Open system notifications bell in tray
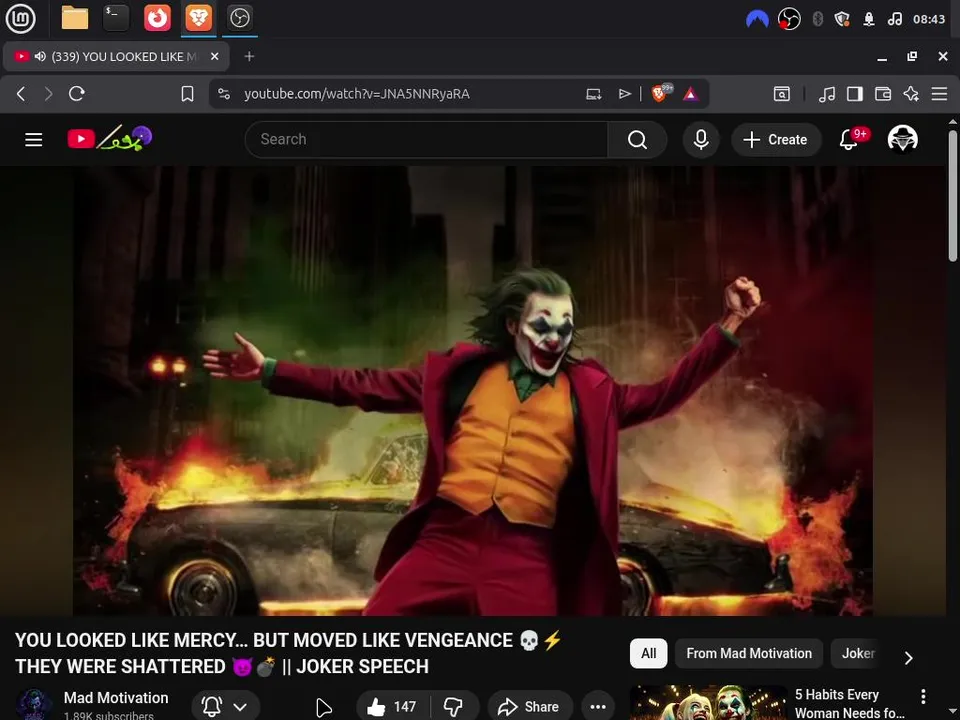Image resolution: width=960 pixels, height=720 pixels. click(868, 19)
